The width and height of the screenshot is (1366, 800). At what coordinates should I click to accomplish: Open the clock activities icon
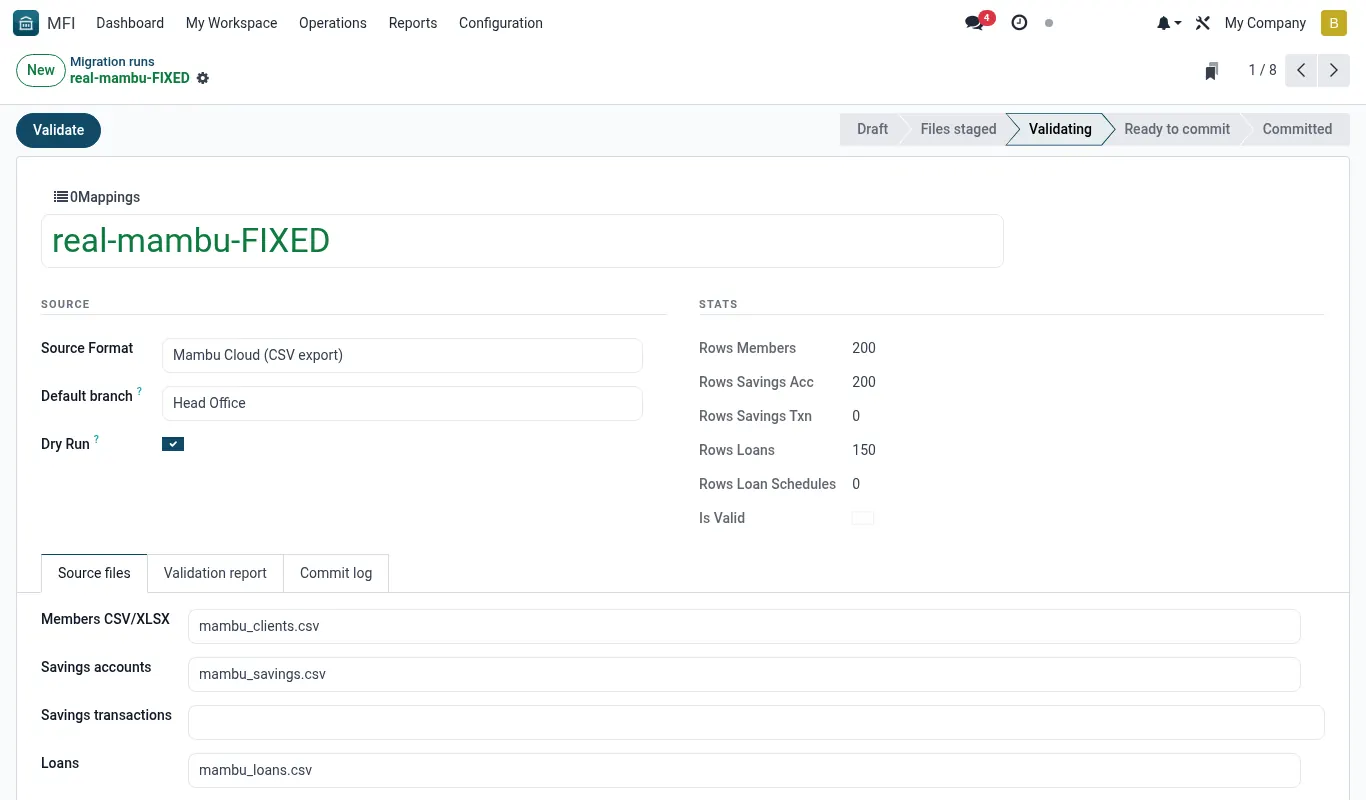1019,23
